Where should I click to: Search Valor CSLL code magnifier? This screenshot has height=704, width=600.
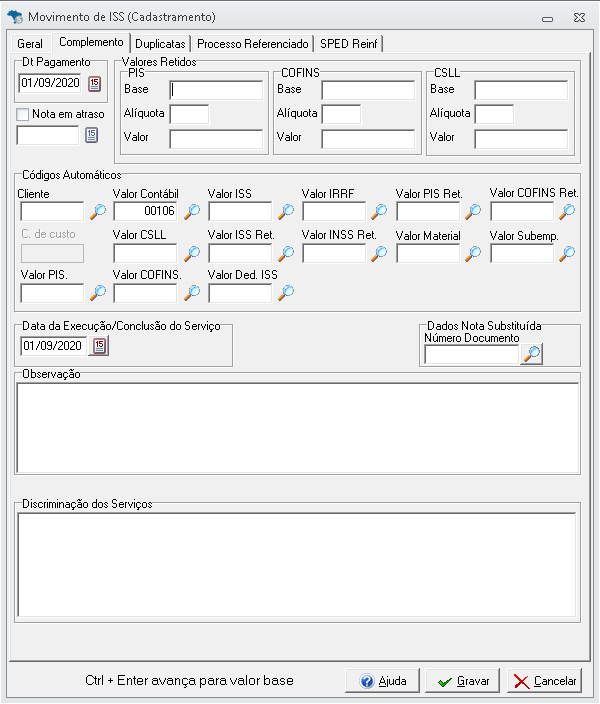(x=192, y=254)
